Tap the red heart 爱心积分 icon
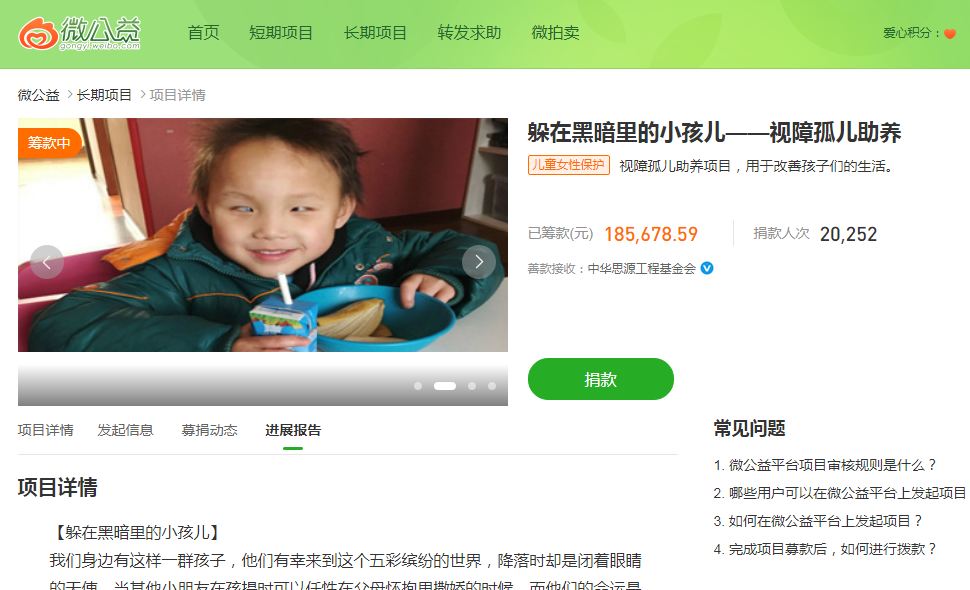 click(950, 33)
